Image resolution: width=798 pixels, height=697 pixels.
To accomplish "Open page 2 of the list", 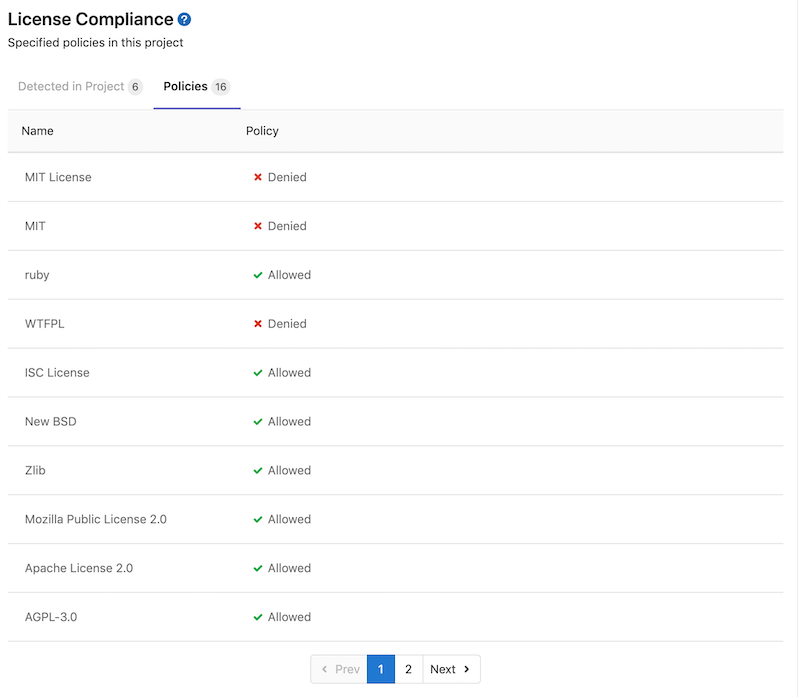I will click(x=408, y=669).
